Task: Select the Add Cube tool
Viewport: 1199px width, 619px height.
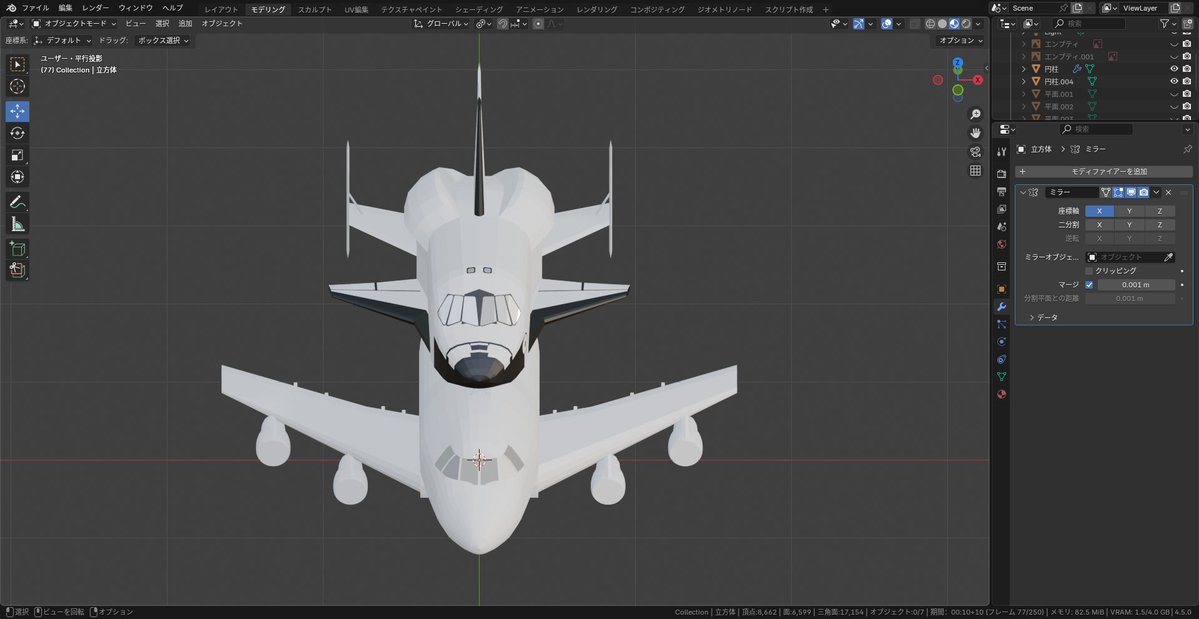Action: 18,248
